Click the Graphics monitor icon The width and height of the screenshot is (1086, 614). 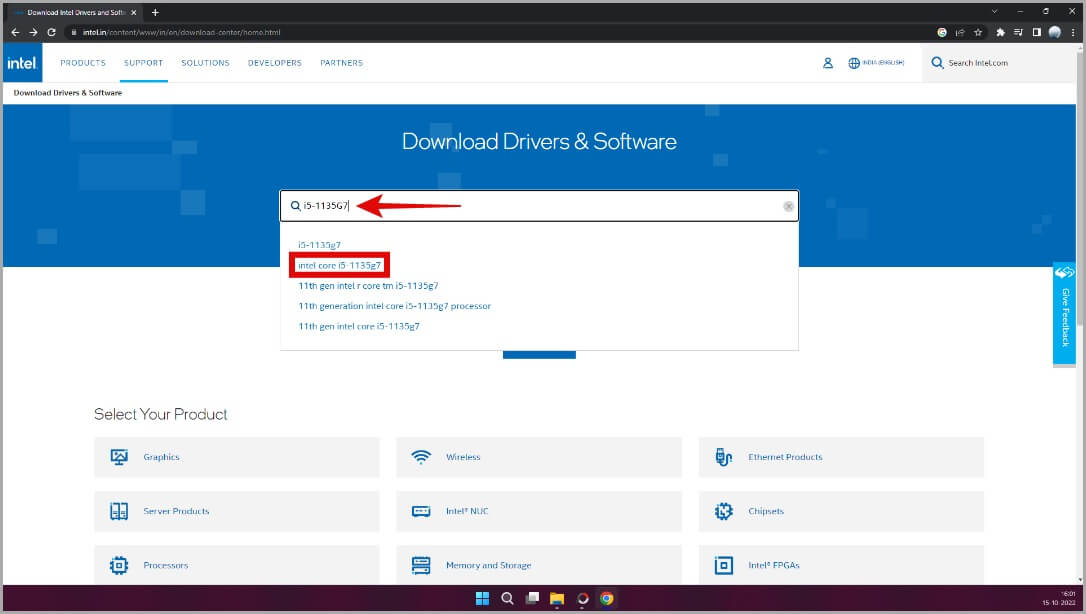click(119, 457)
